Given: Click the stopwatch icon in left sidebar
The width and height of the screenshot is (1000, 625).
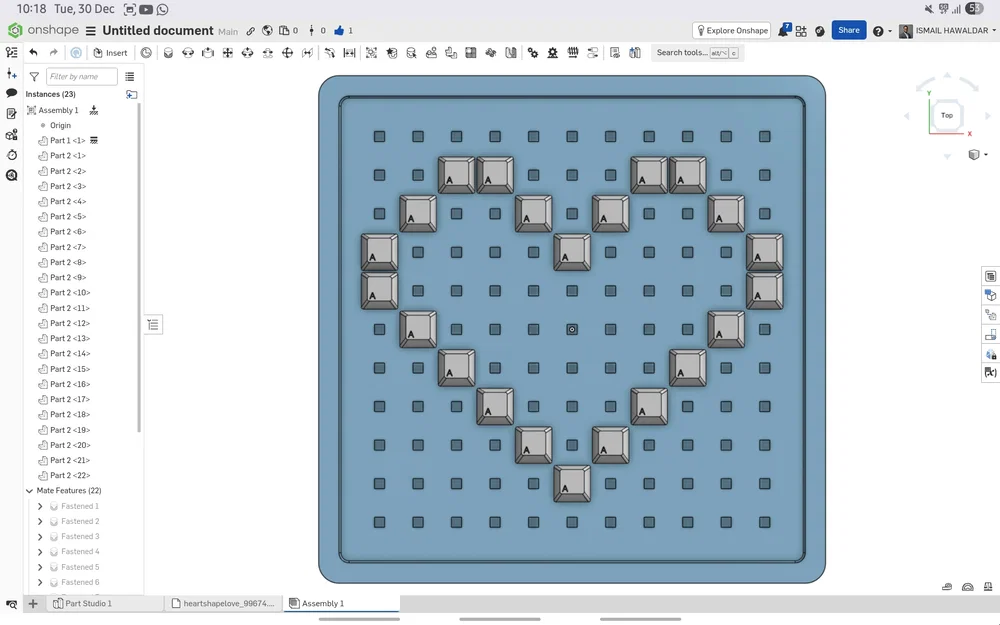Looking at the screenshot, I should coord(11,155).
